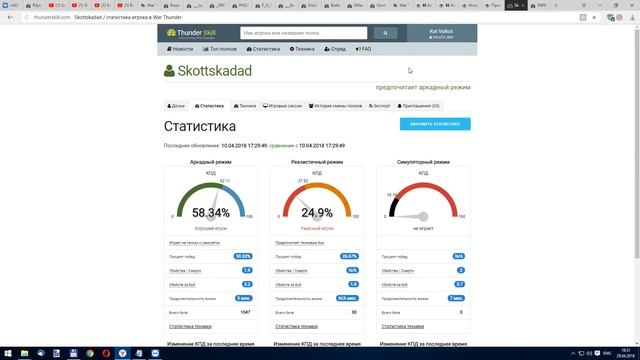
Task: Click the page vertical scrollbar
Action: pyautogui.click(x=637, y=143)
